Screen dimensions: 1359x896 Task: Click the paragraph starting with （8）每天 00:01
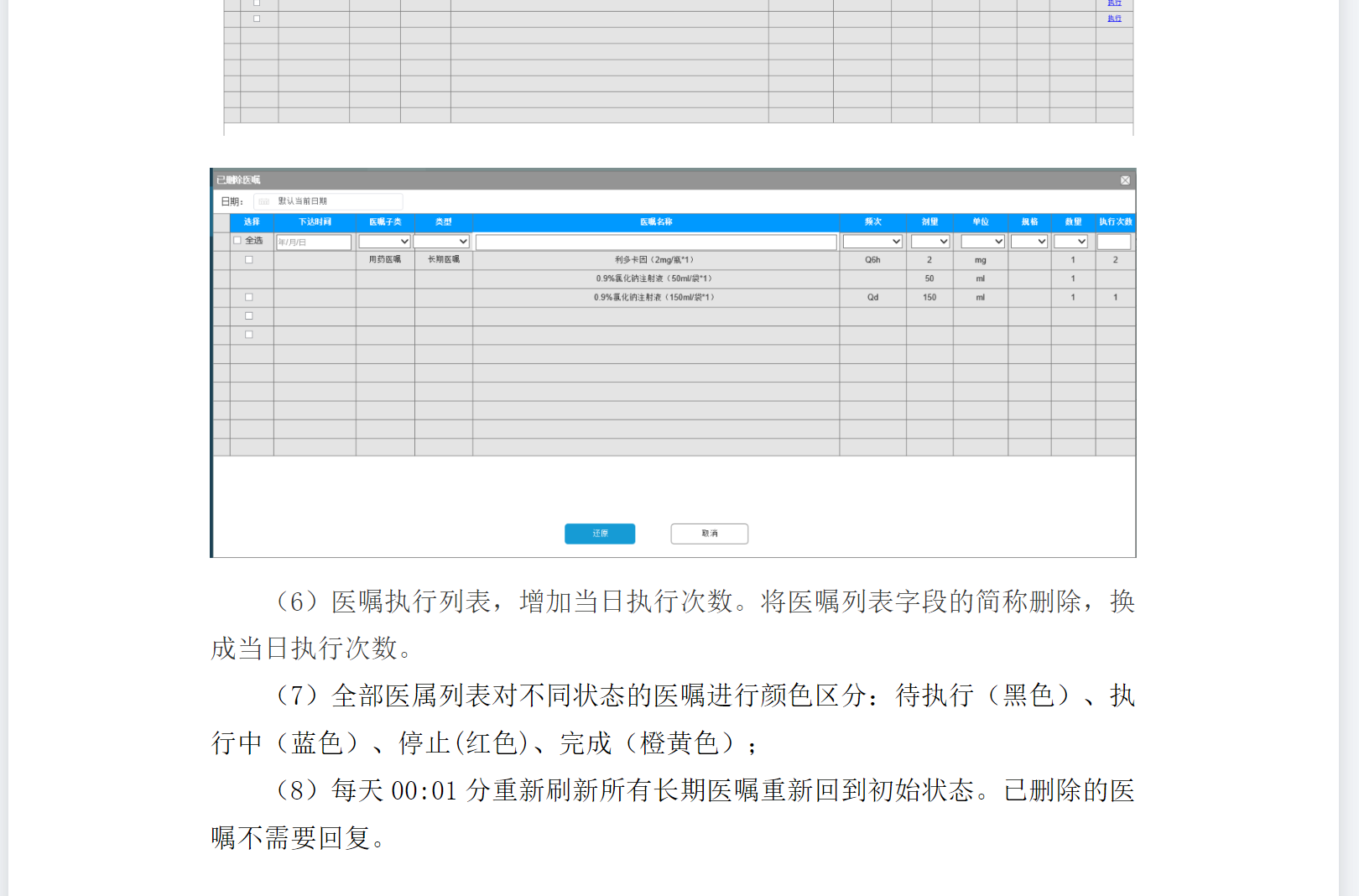click(673, 814)
